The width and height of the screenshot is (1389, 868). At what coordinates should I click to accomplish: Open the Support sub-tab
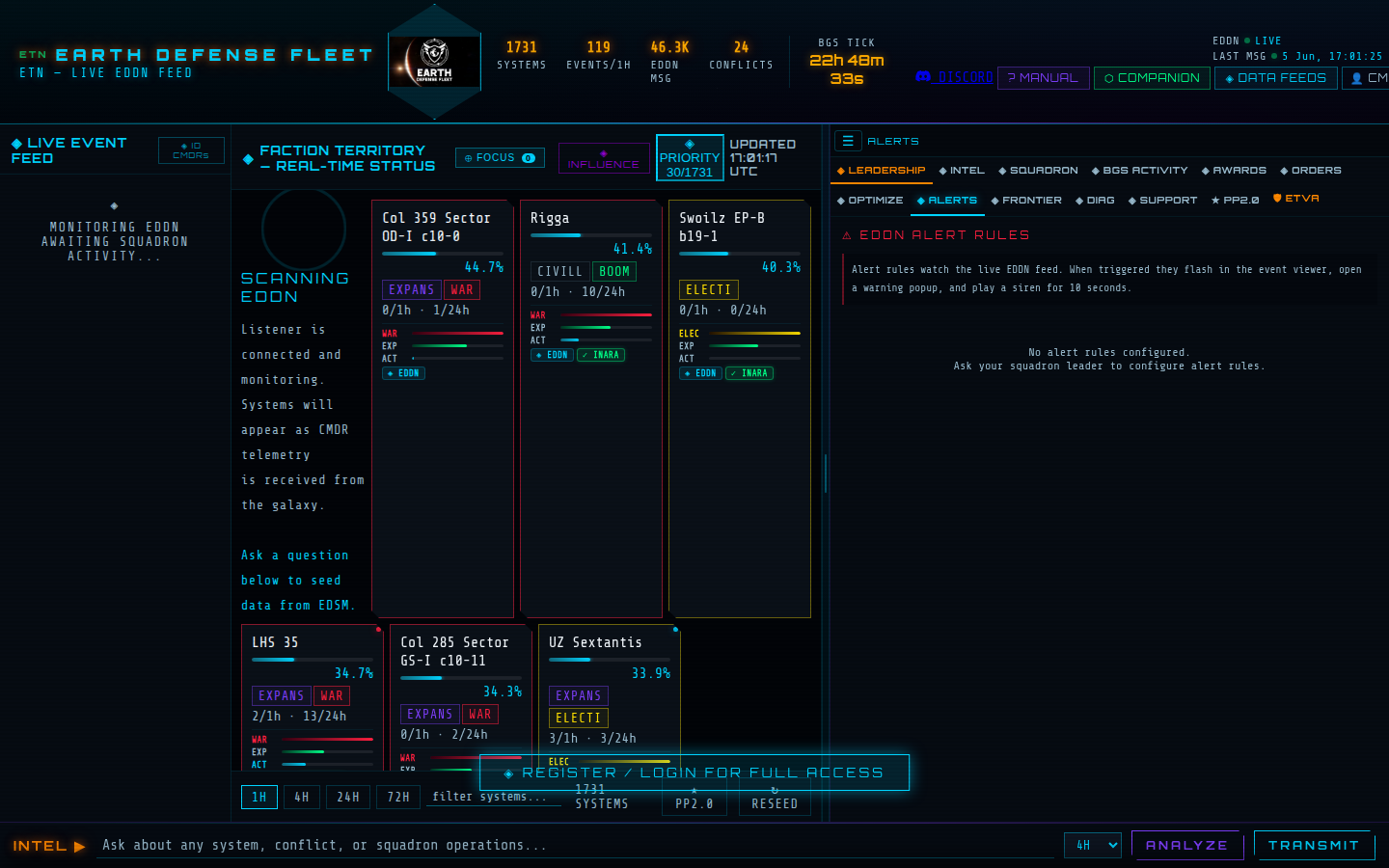click(x=1162, y=201)
